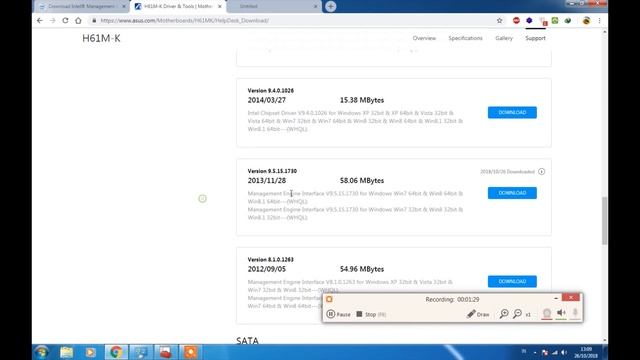Select the version 9.4.0.1026 heading text
Screen dimensions: 640x360
pos(271,91)
